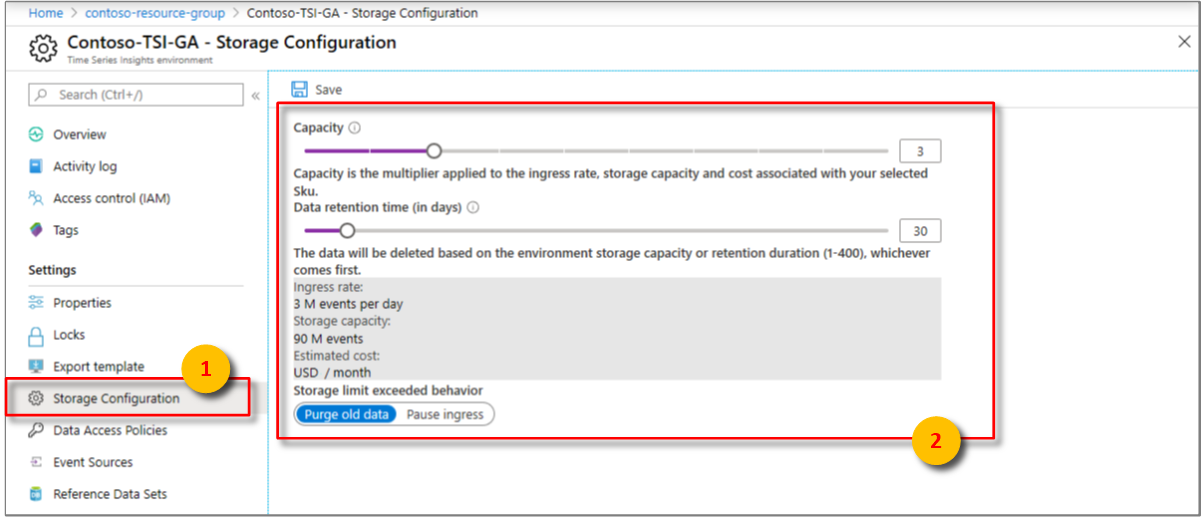Image resolution: width=1202 pixels, height=517 pixels.
Task: Collapse the sidebar with double-chevron
Action: [255, 95]
